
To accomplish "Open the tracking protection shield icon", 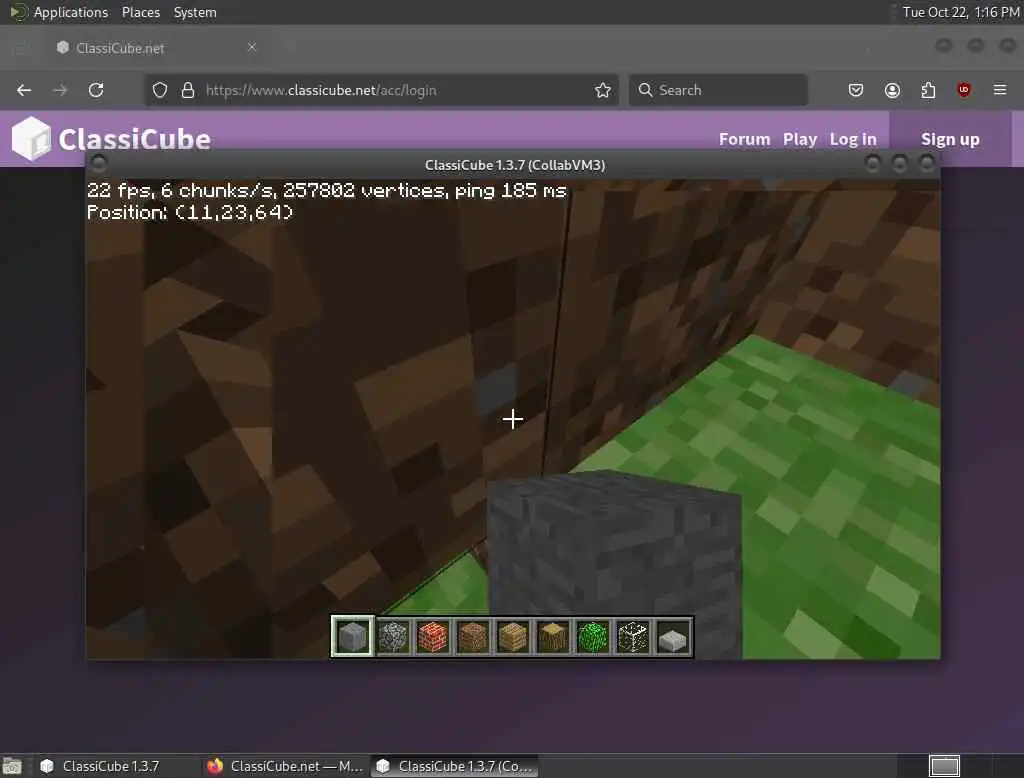I will pos(160,90).
